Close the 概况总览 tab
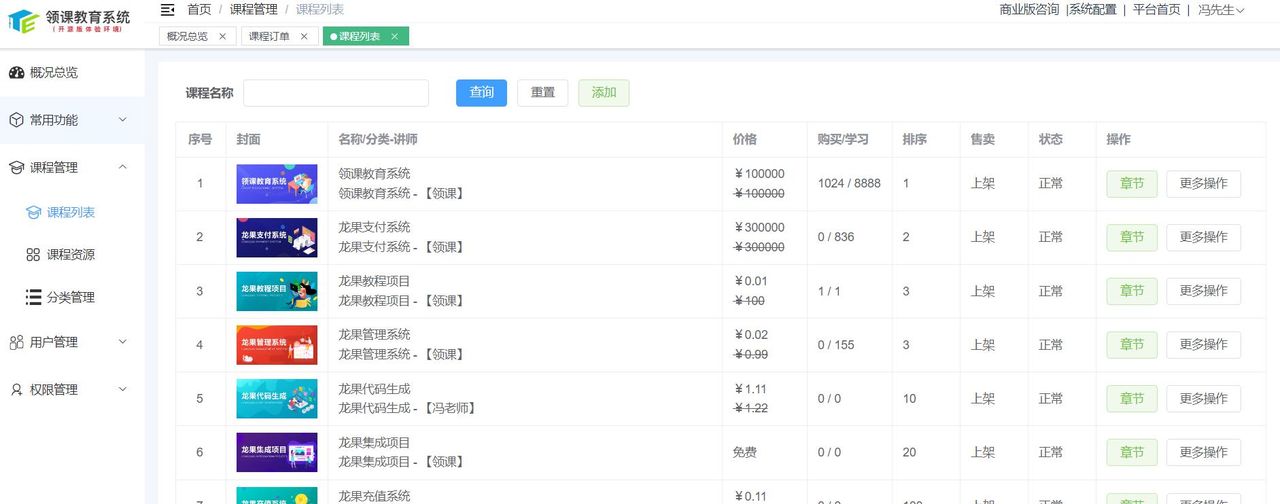 [x=222, y=36]
